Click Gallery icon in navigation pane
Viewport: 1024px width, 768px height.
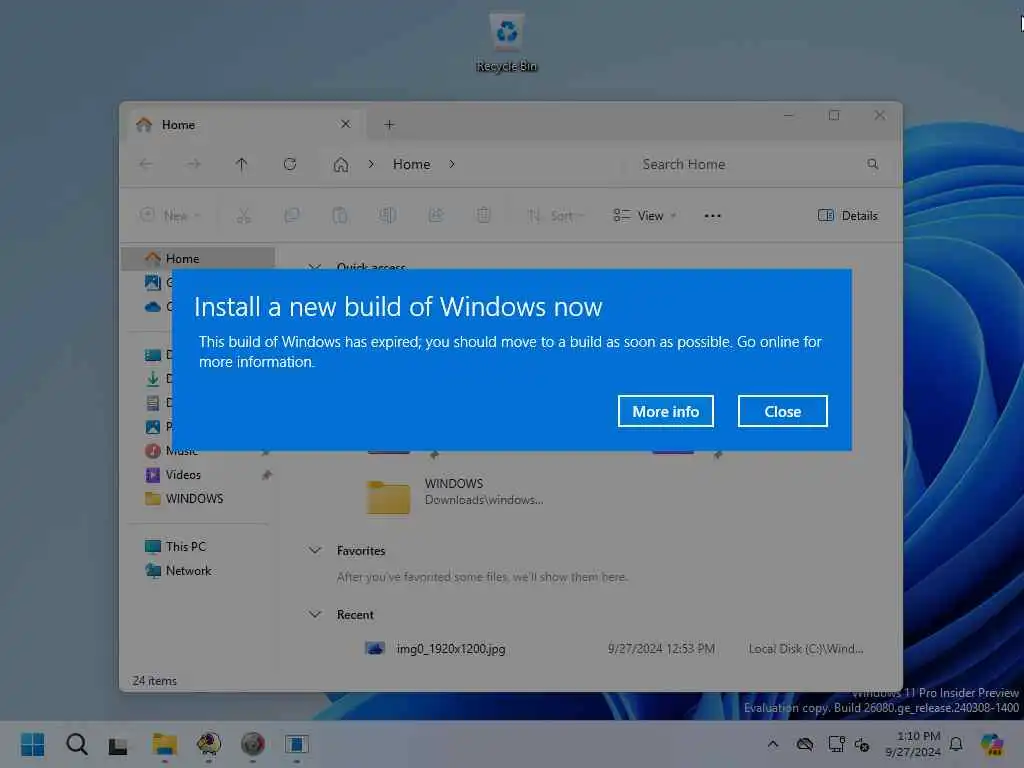pos(153,282)
